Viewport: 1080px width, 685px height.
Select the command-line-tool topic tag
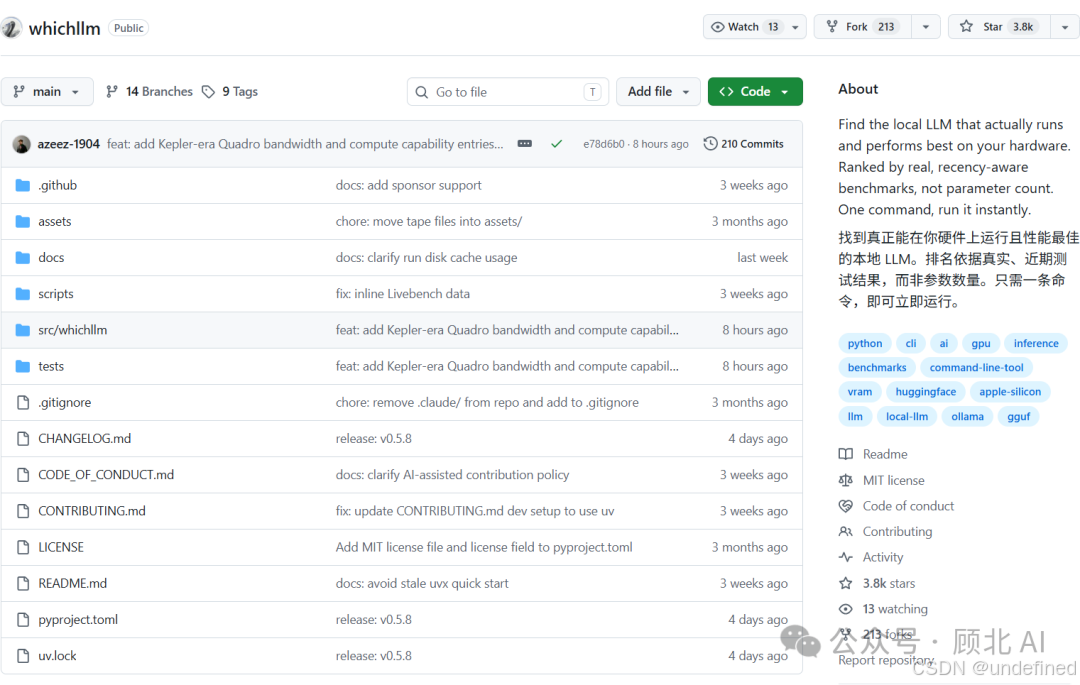[977, 368]
